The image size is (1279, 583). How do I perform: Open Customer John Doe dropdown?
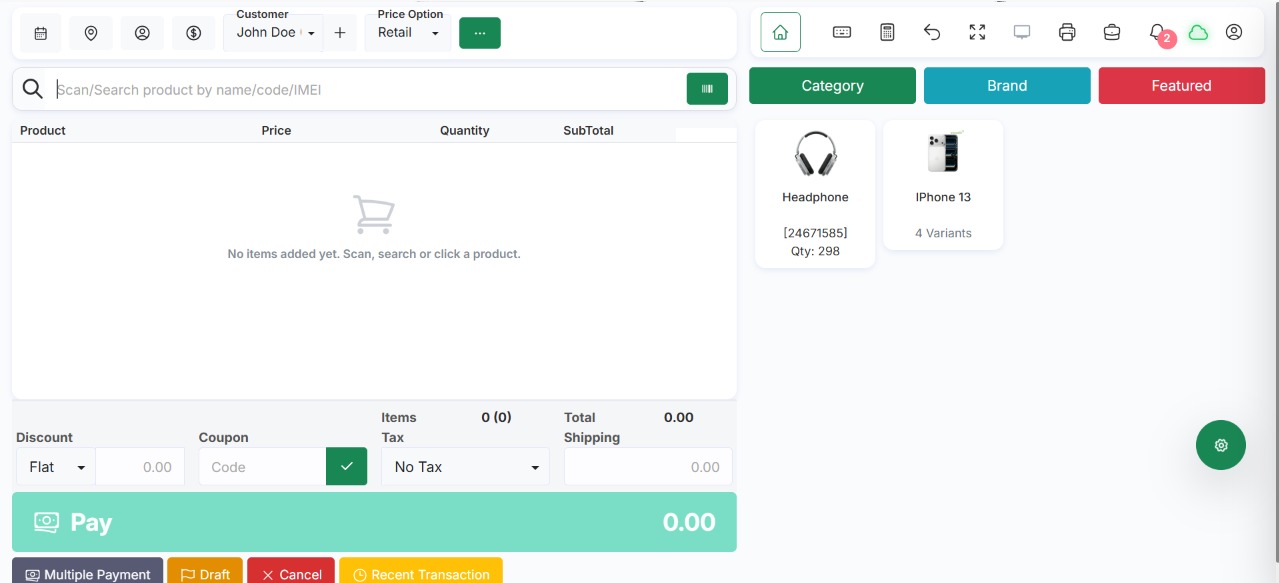[x=276, y=33]
